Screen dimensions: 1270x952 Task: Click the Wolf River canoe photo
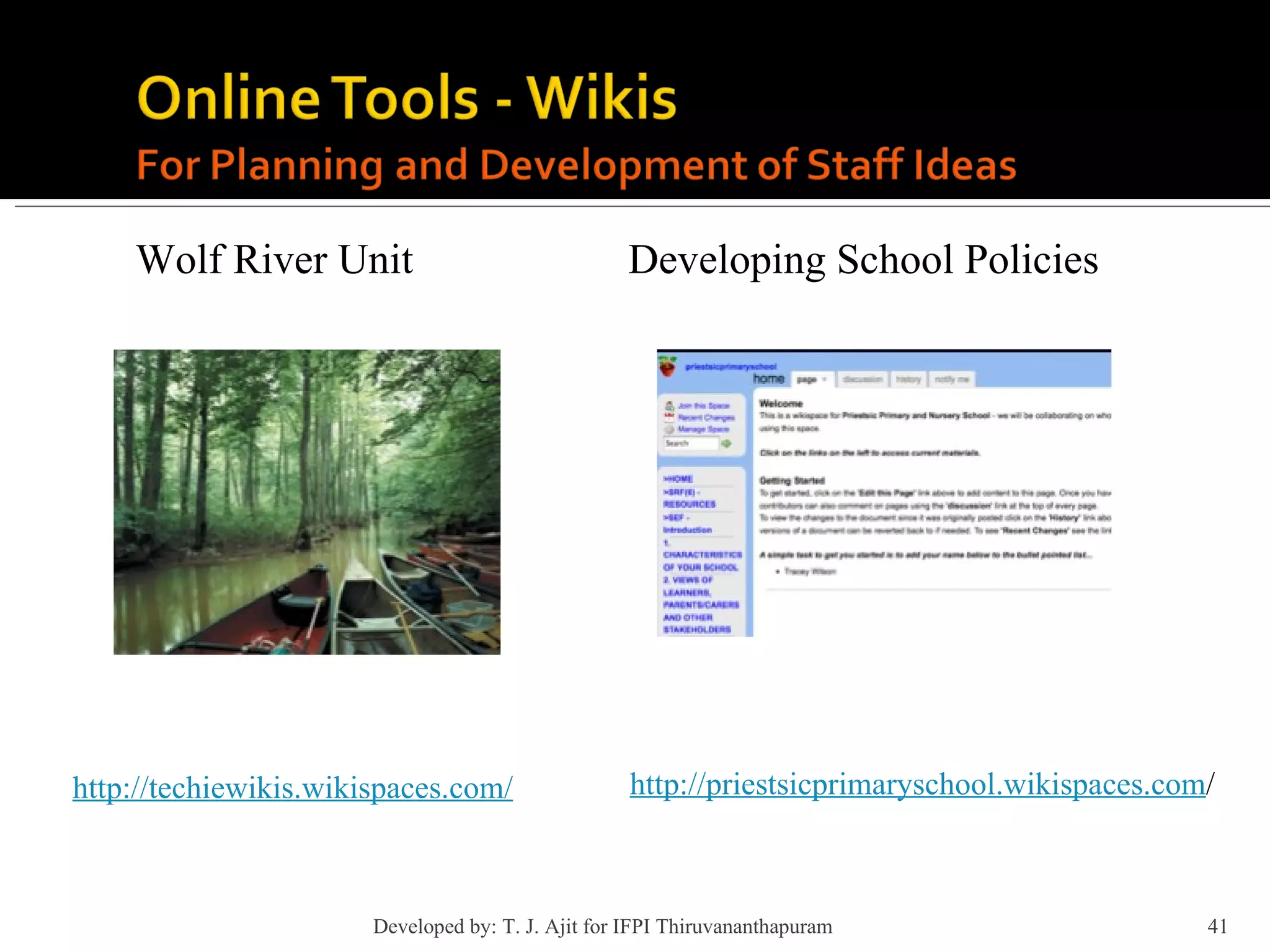(307, 502)
